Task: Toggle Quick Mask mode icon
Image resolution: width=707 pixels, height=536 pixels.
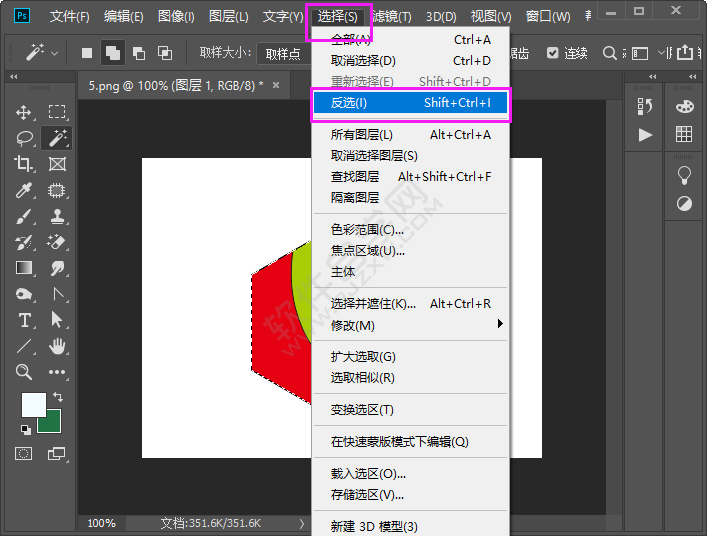Action: (x=23, y=453)
